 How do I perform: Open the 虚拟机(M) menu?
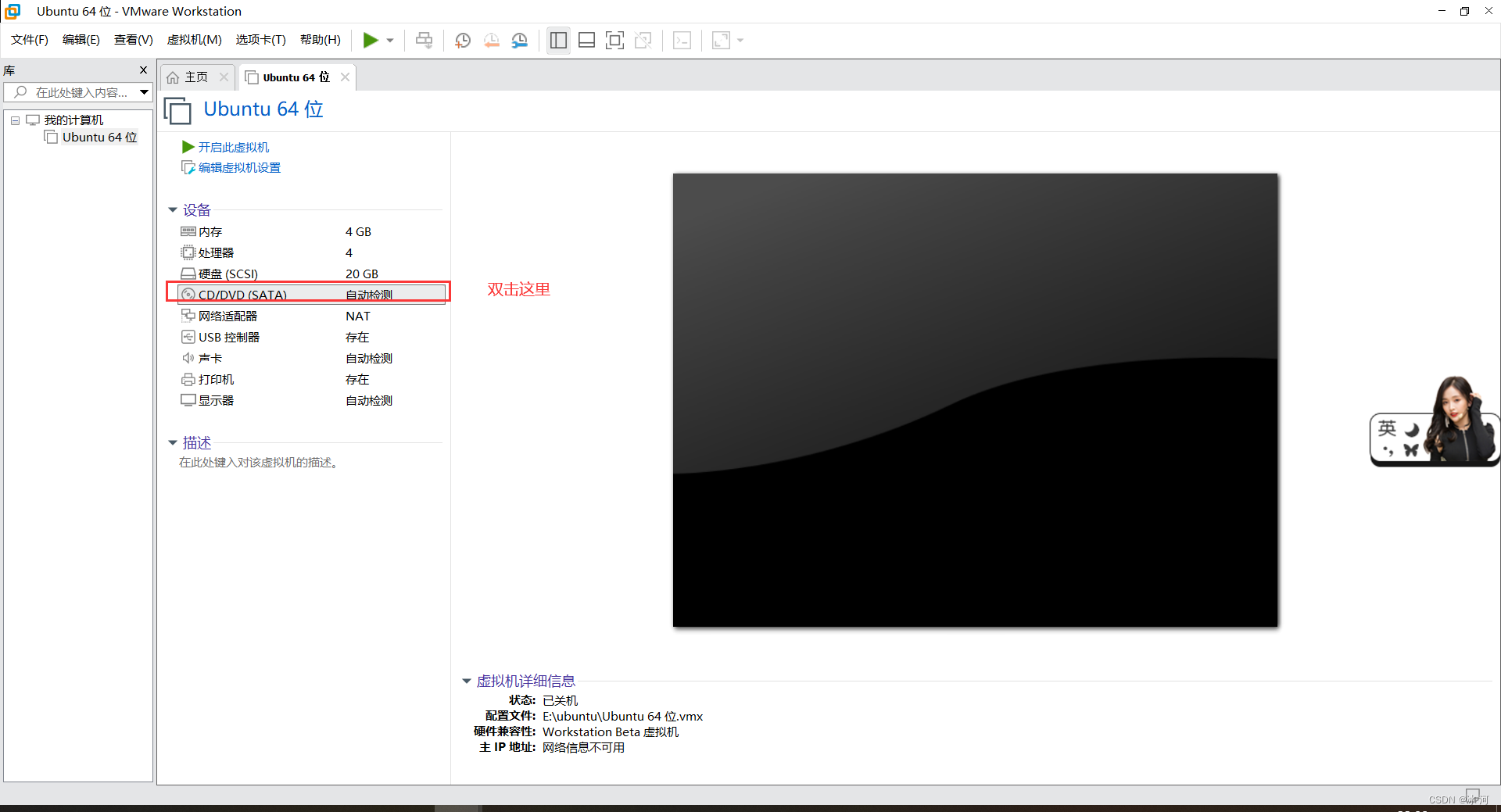(194, 40)
